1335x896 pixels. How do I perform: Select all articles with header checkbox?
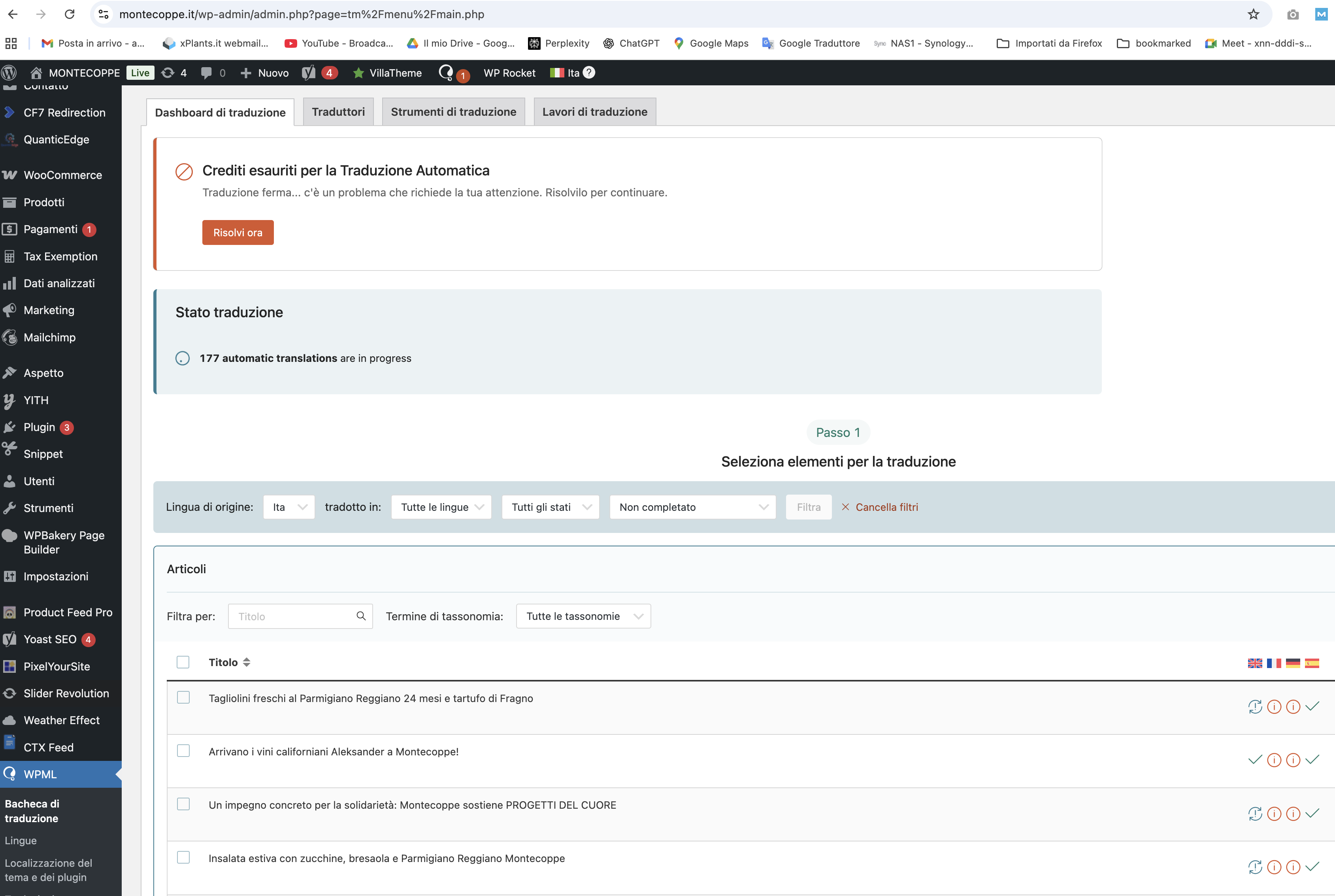point(183,662)
